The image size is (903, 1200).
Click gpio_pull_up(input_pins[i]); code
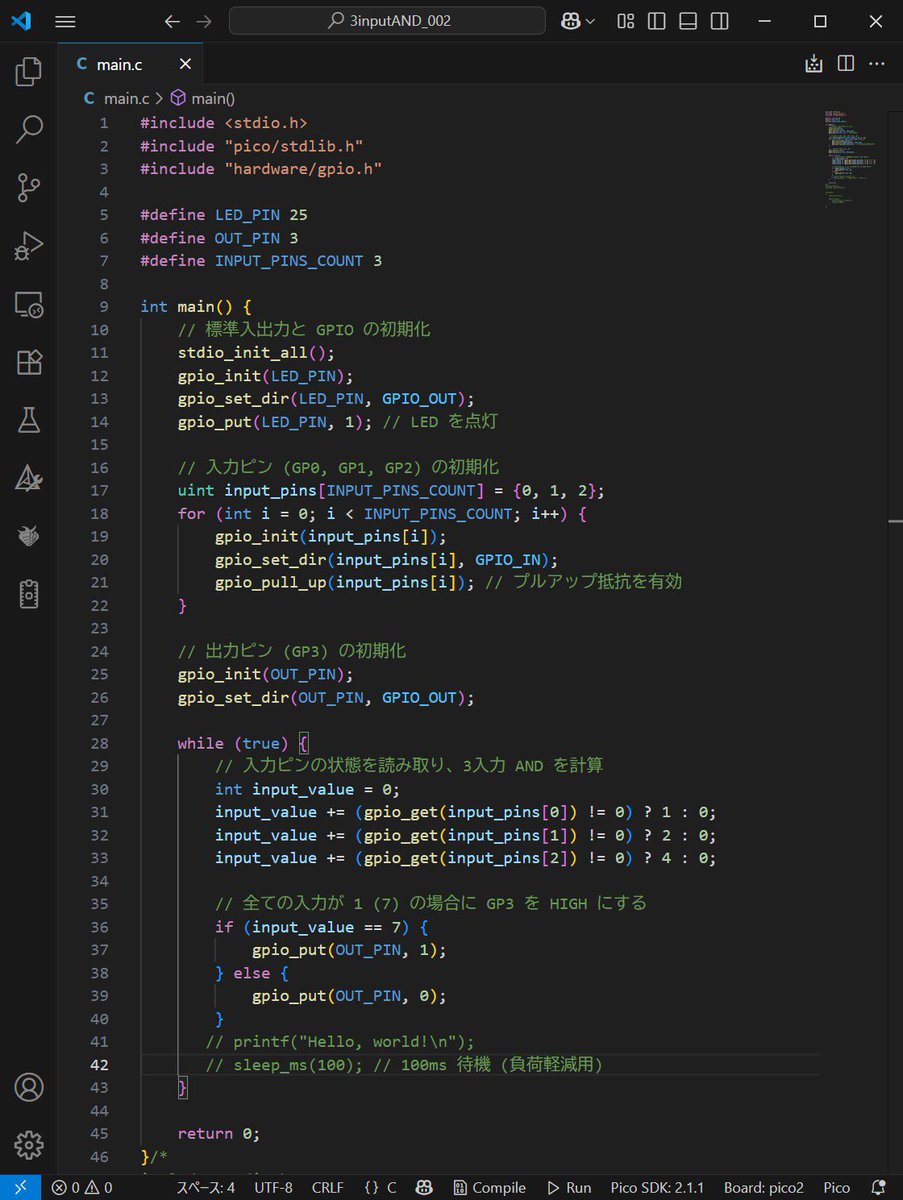345,583
